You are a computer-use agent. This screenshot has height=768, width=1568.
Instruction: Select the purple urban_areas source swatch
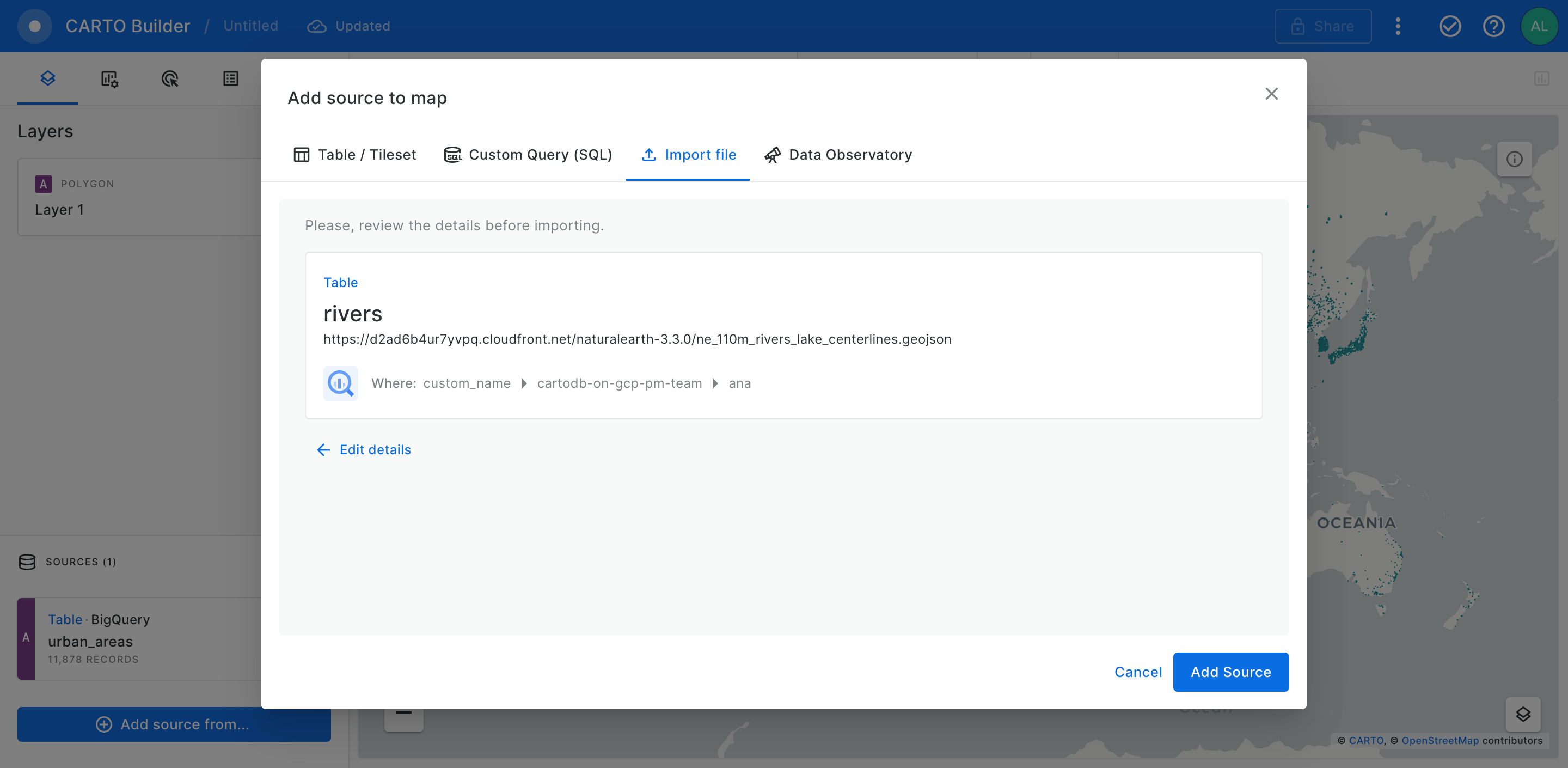[26, 638]
